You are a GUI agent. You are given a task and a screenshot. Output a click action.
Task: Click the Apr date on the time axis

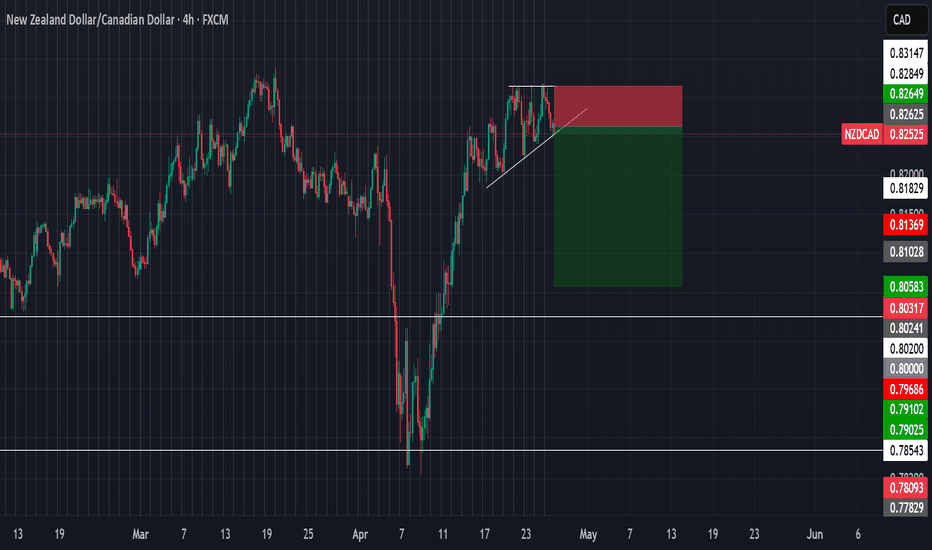[x=360, y=534]
